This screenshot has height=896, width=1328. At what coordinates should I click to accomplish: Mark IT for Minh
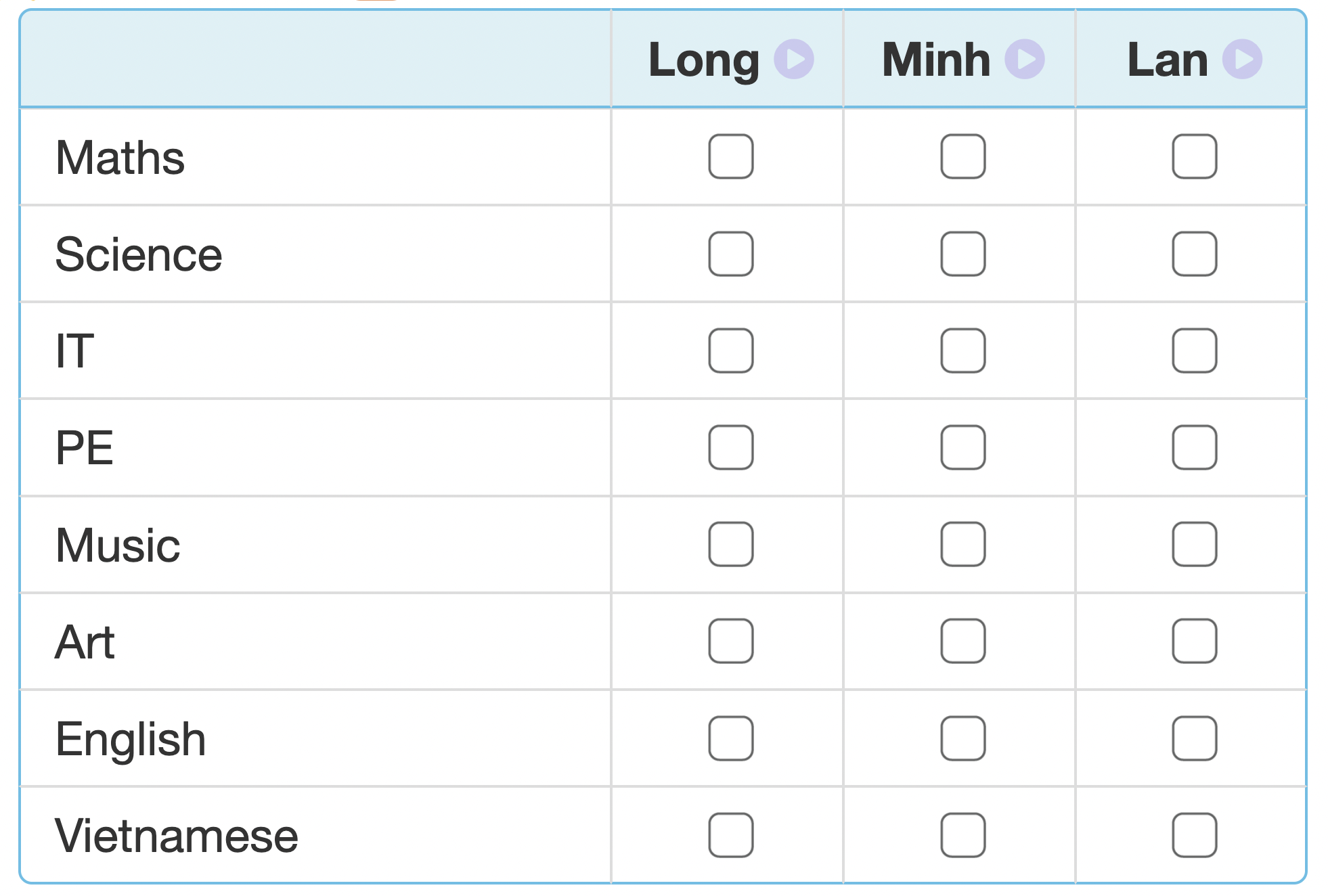pyautogui.click(x=962, y=351)
